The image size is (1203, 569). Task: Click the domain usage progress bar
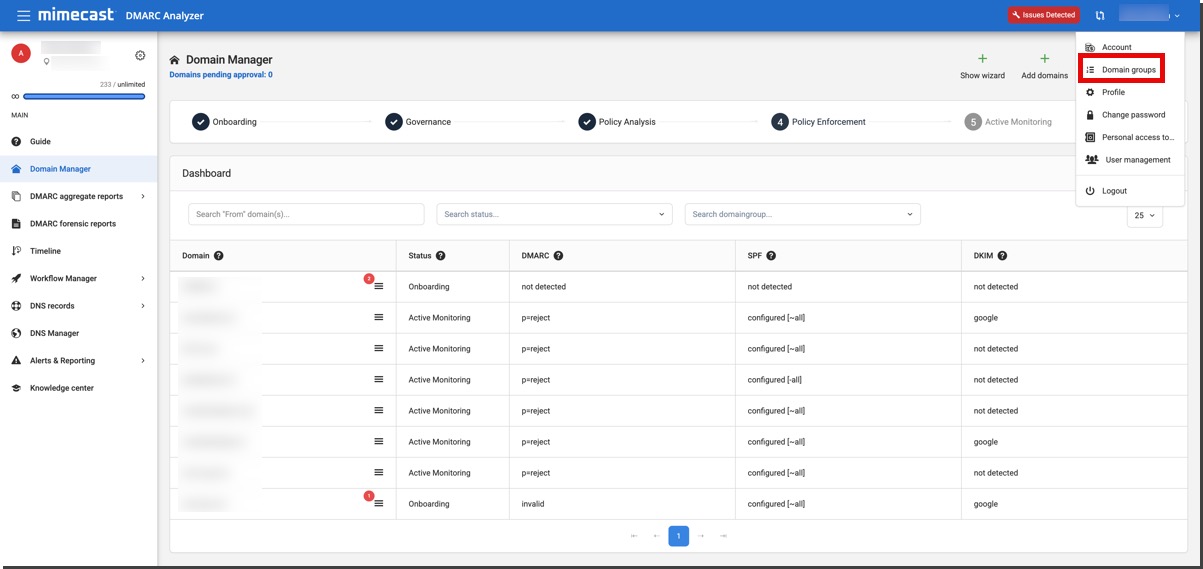84,97
